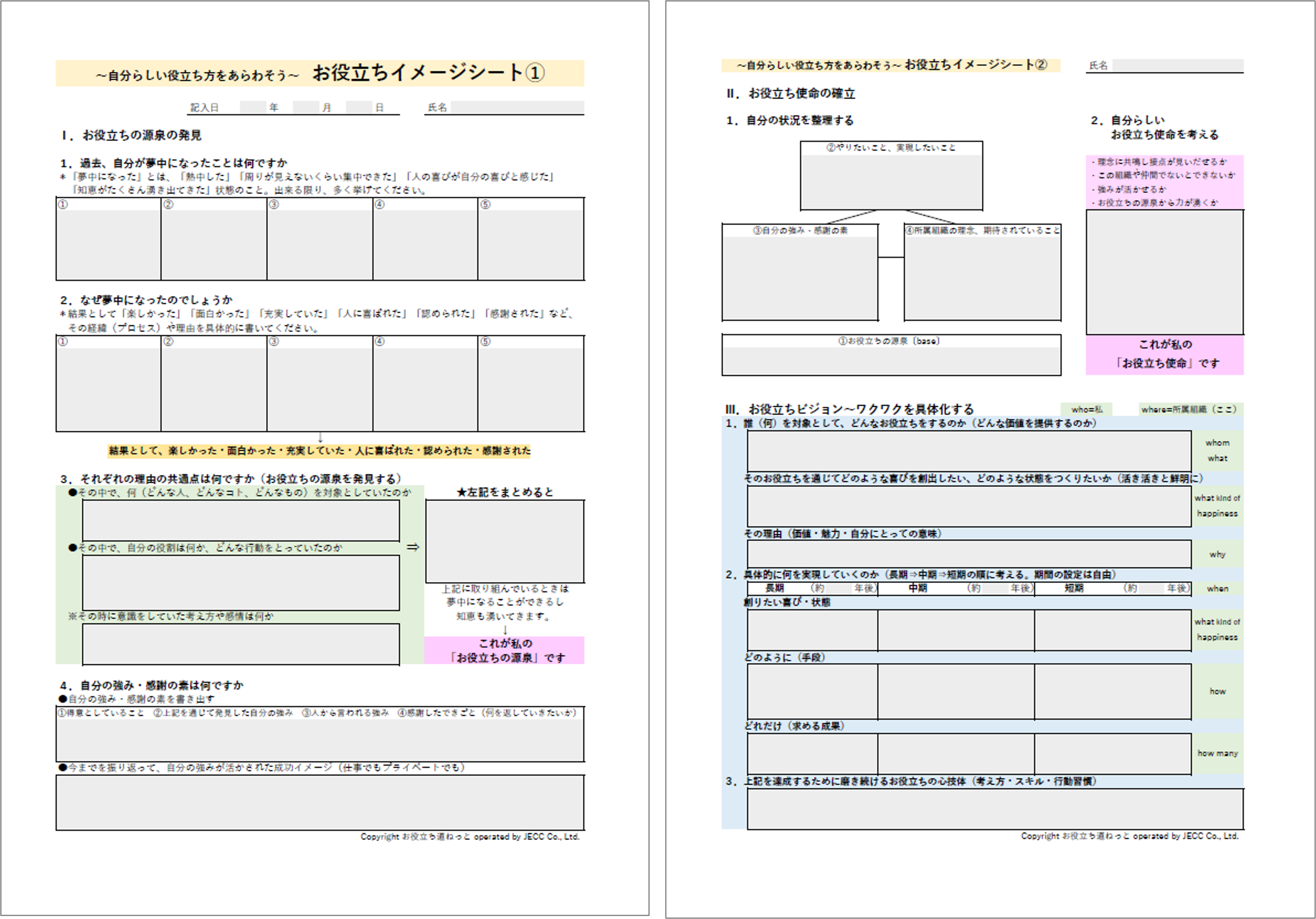Click the pink 'お役立ちの源泉' です label
The image size is (1316, 919).
click(505, 651)
